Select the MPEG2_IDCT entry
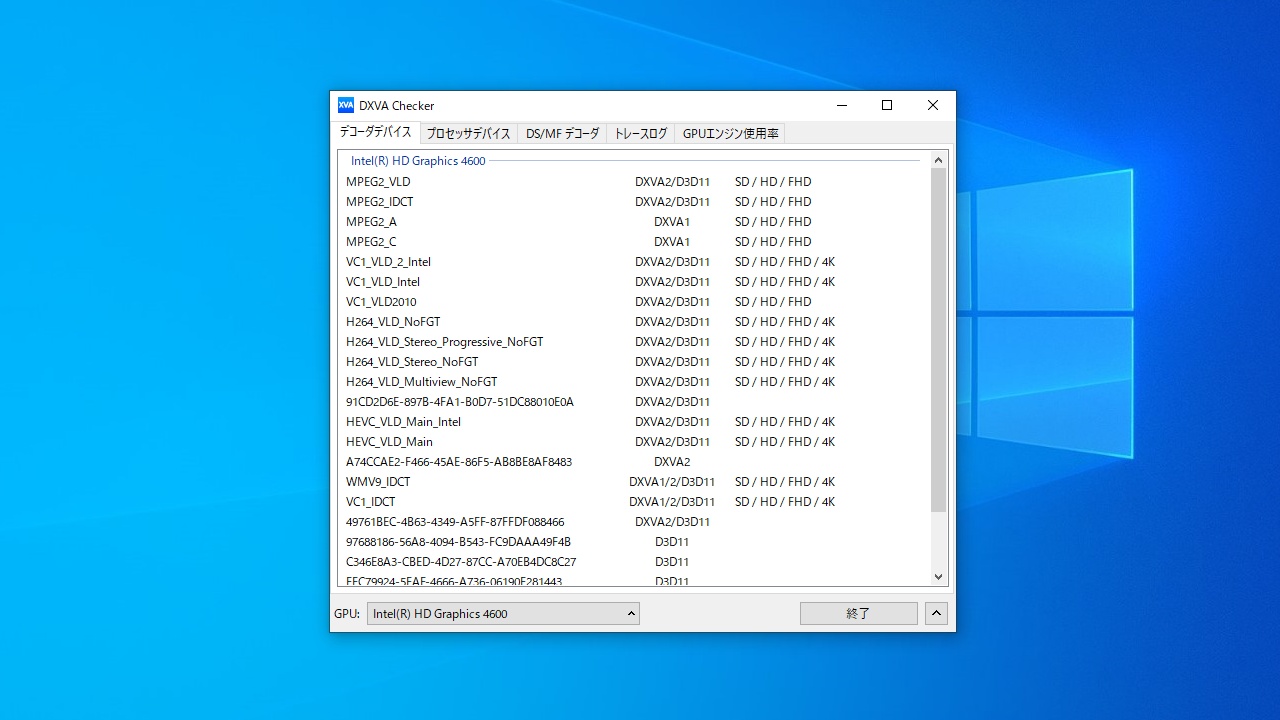The image size is (1280, 720). [633, 202]
